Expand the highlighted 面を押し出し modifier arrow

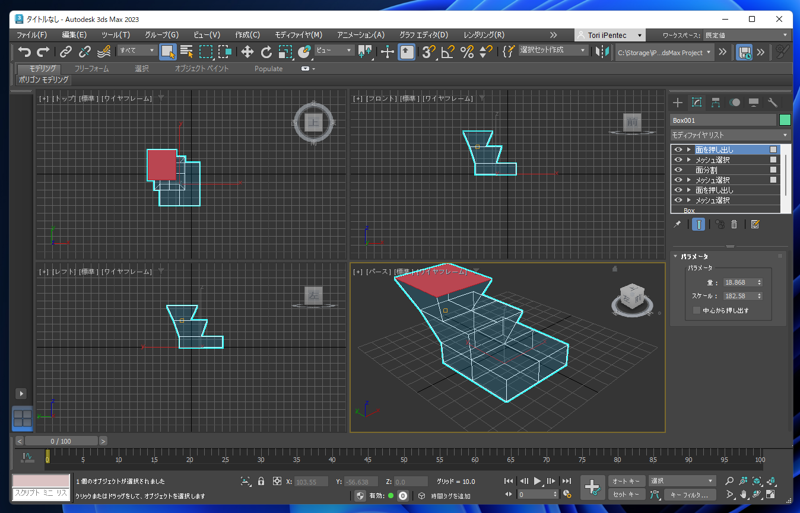689,150
